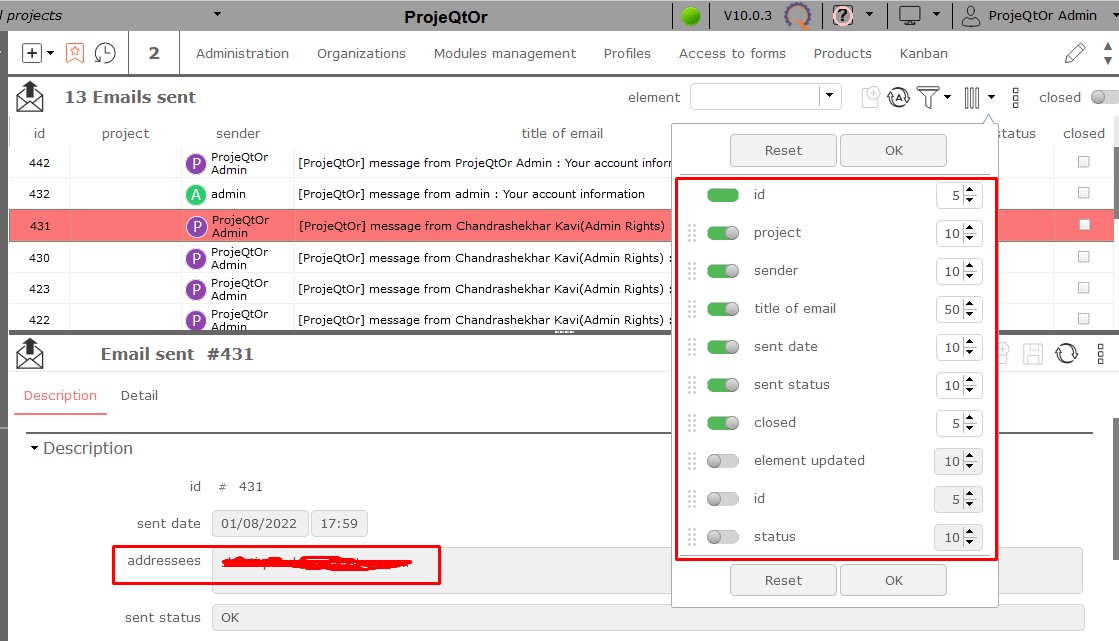The image size is (1119, 641).
Task: Click the user avatar icon
Action: [971, 16]
